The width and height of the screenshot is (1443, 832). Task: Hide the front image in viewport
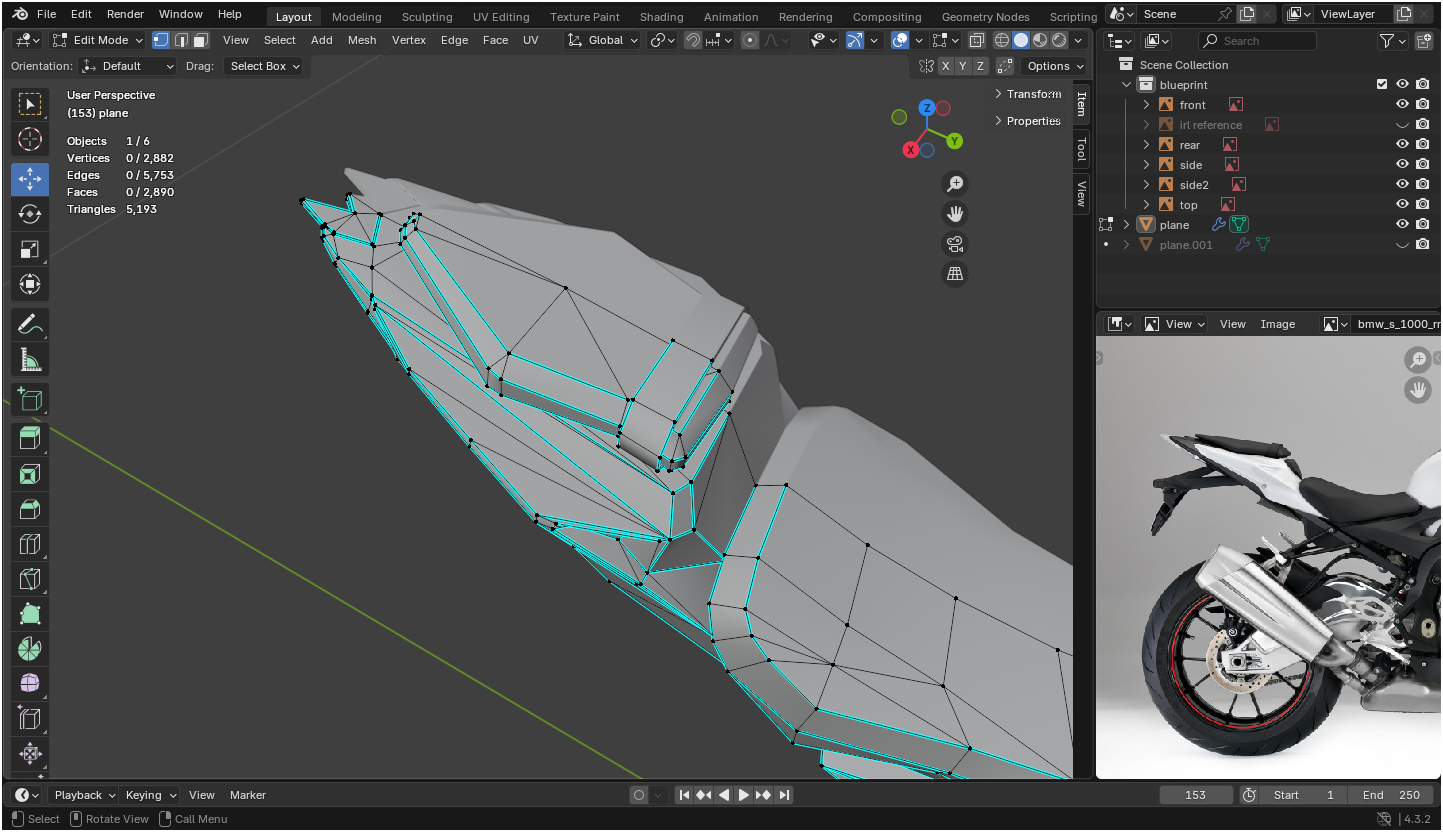(1402, 105)
